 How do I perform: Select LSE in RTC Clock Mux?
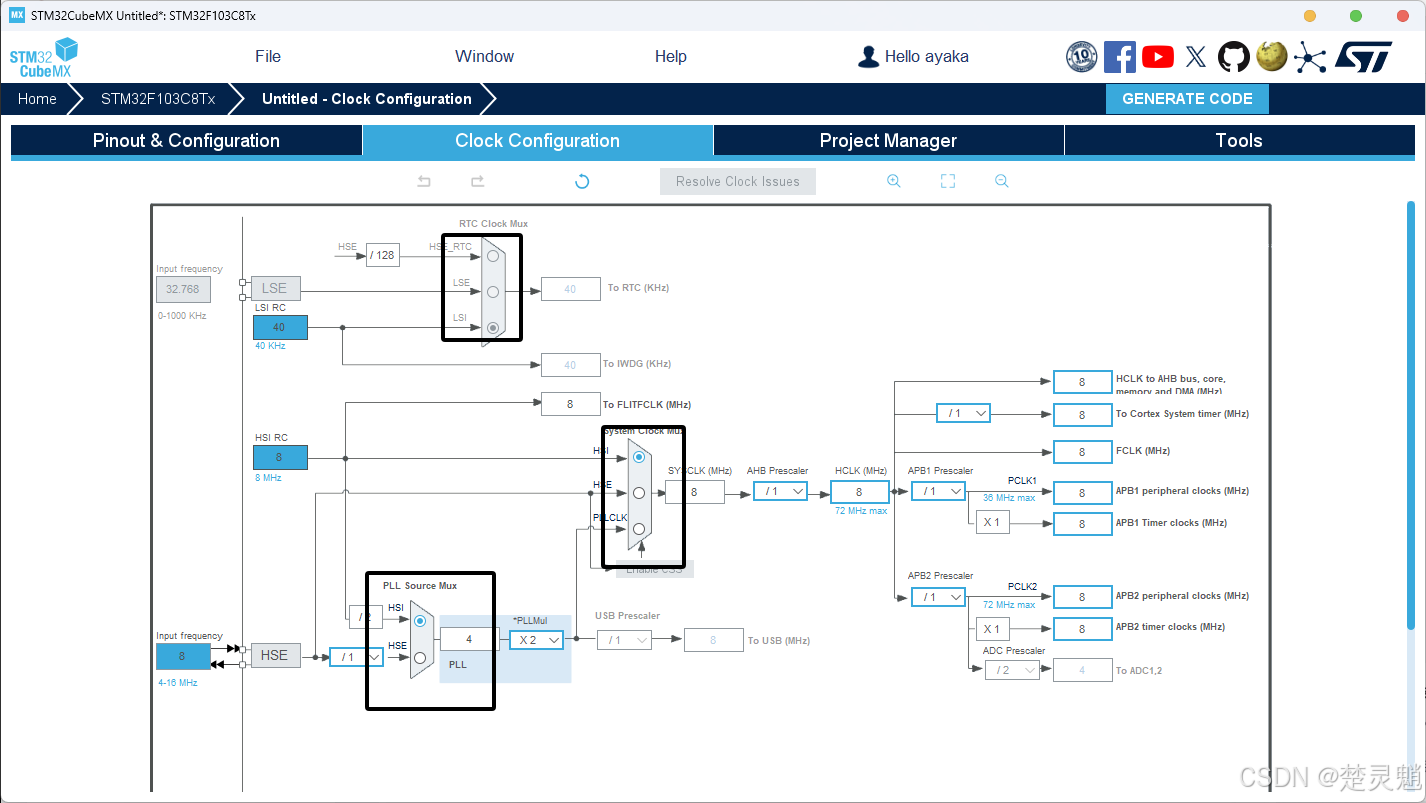click(x=492, y=292)
